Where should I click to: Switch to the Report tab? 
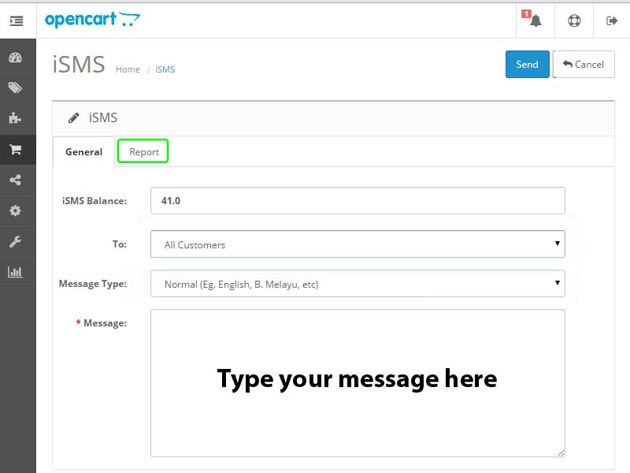click(x=143, y=152)
